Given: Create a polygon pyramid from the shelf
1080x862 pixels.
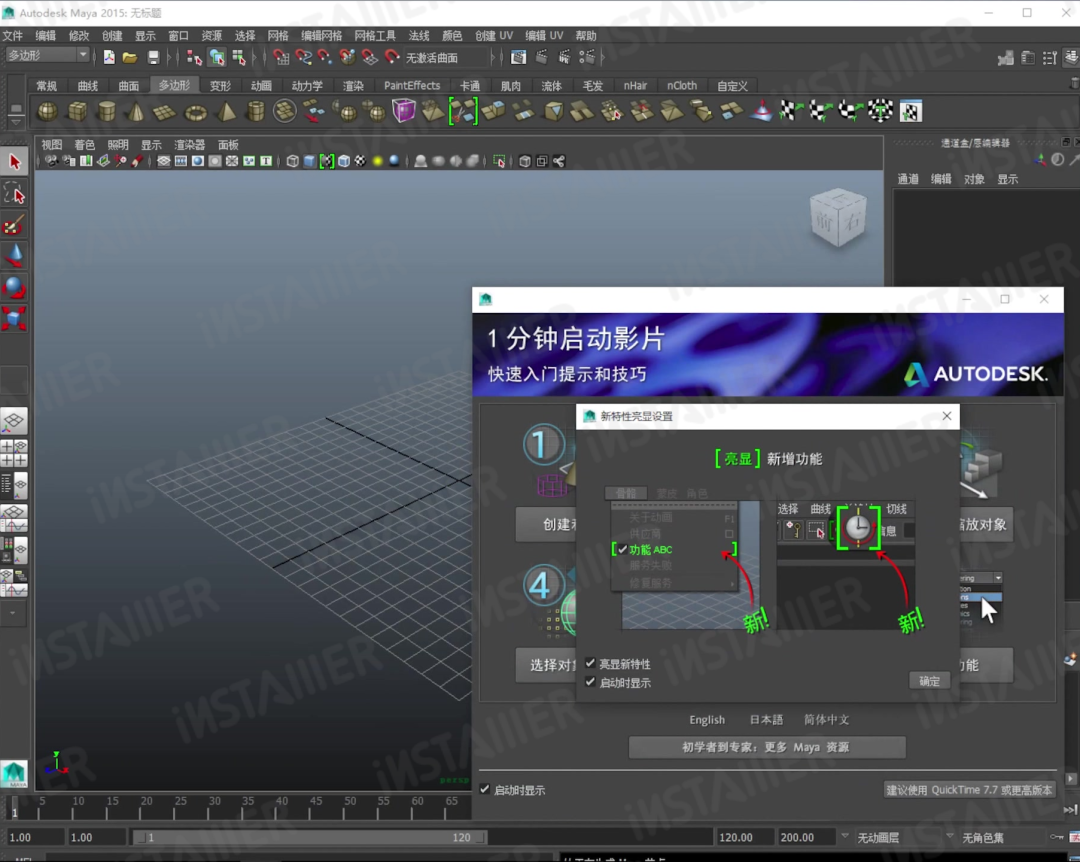Looking at the screenshot, I should point(227,111).
